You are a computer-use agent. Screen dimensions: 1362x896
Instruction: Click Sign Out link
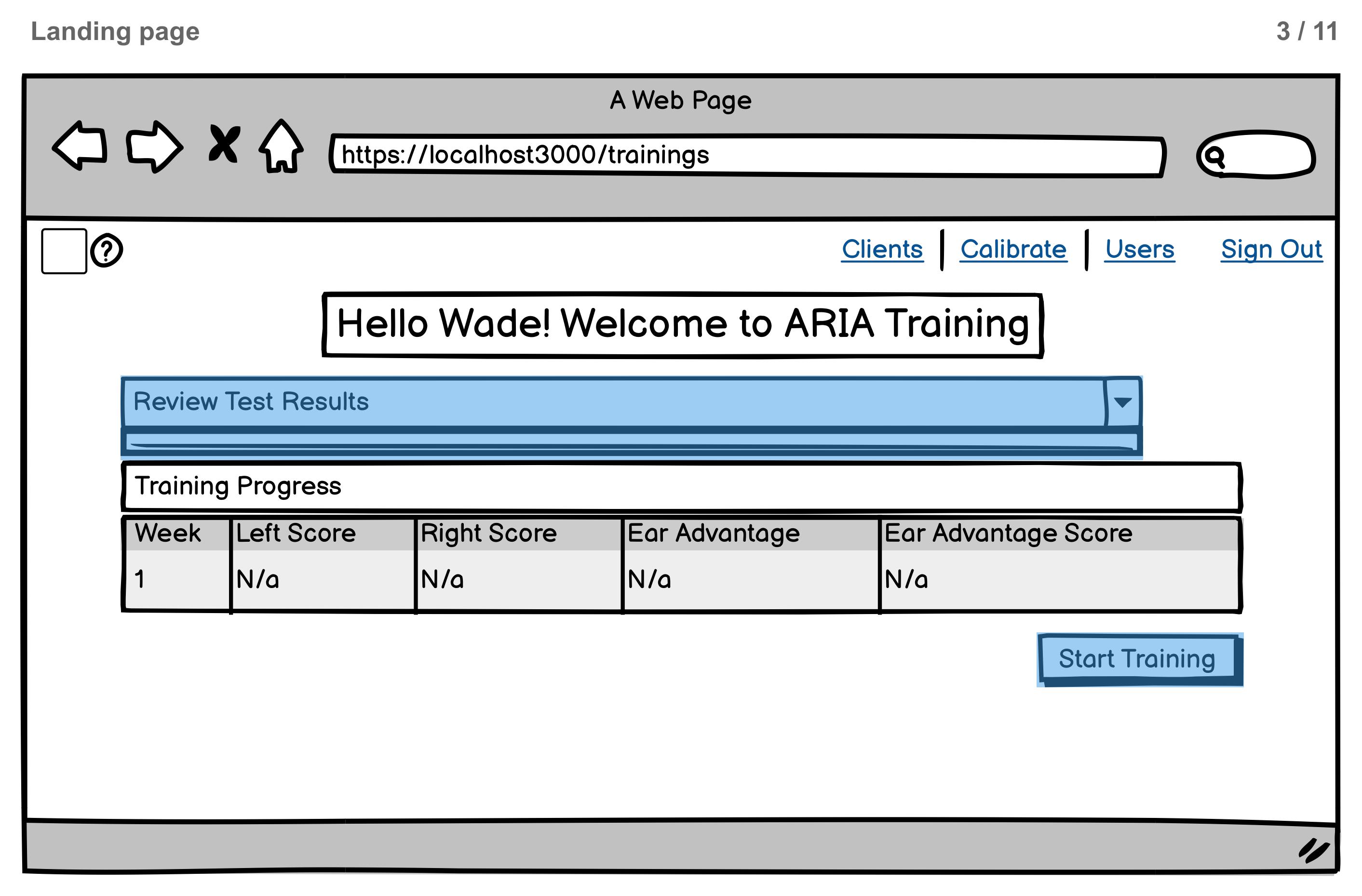1271,250
